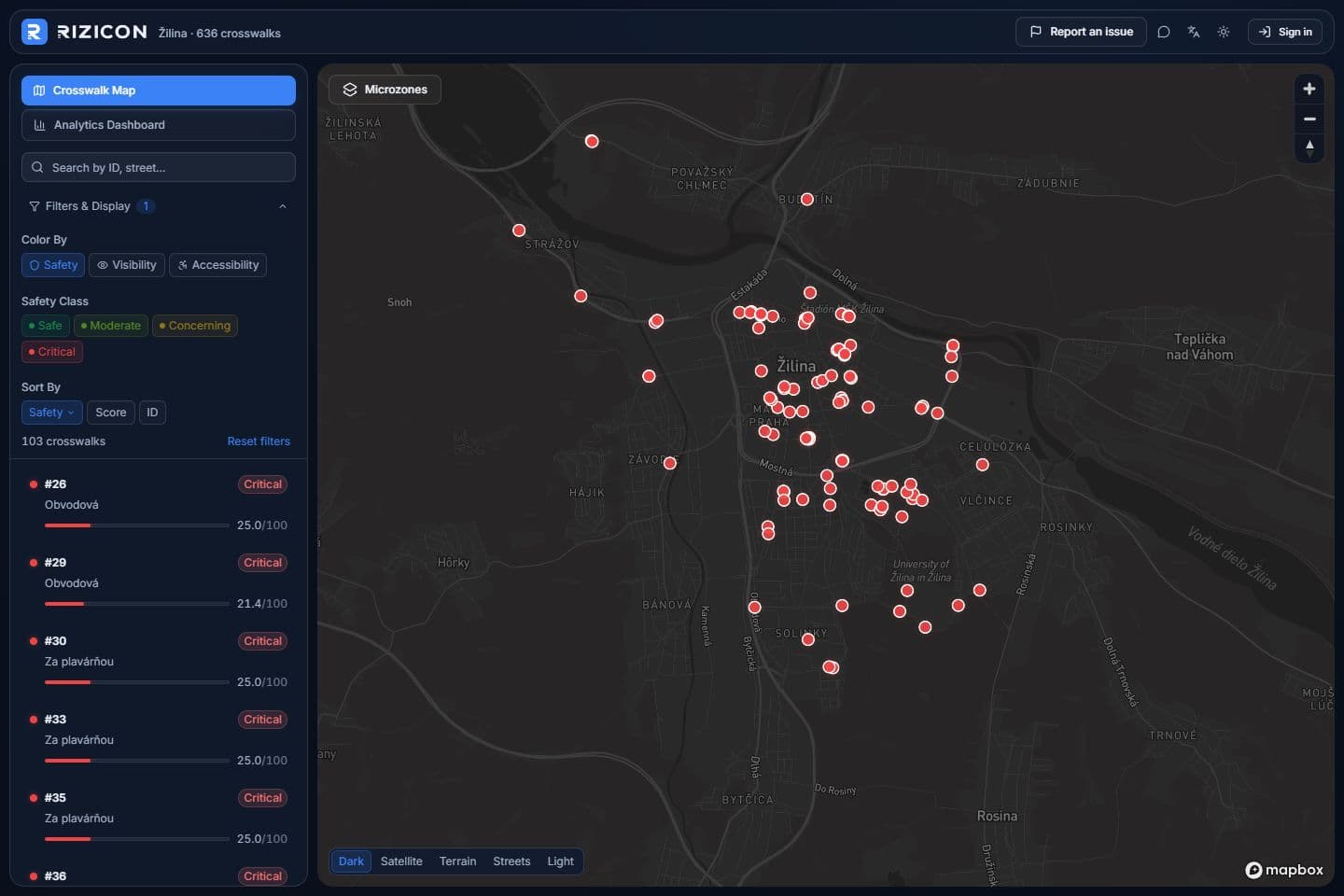Sort crosswalks by Score
Image resolution: width=1344 pixels, height=896 pixels.
(111, 413)
